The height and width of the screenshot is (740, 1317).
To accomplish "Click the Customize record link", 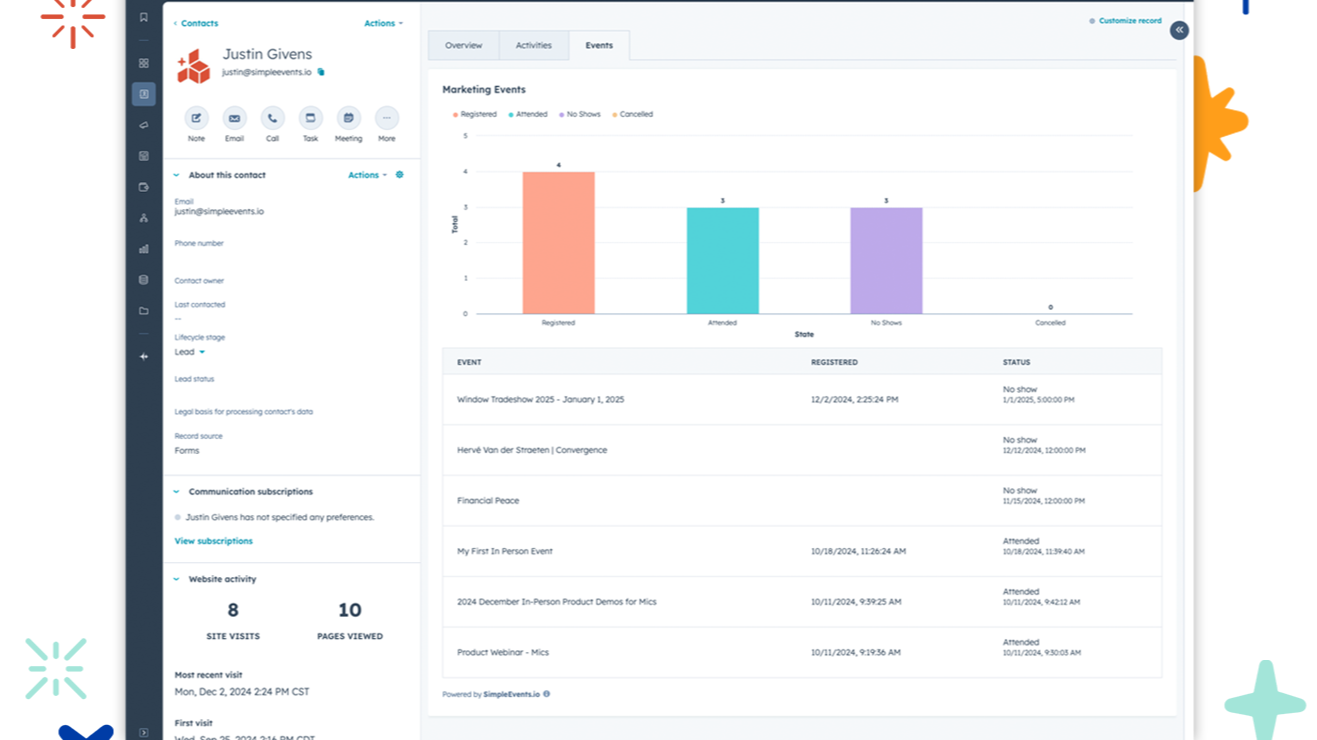I will 1129,20.
